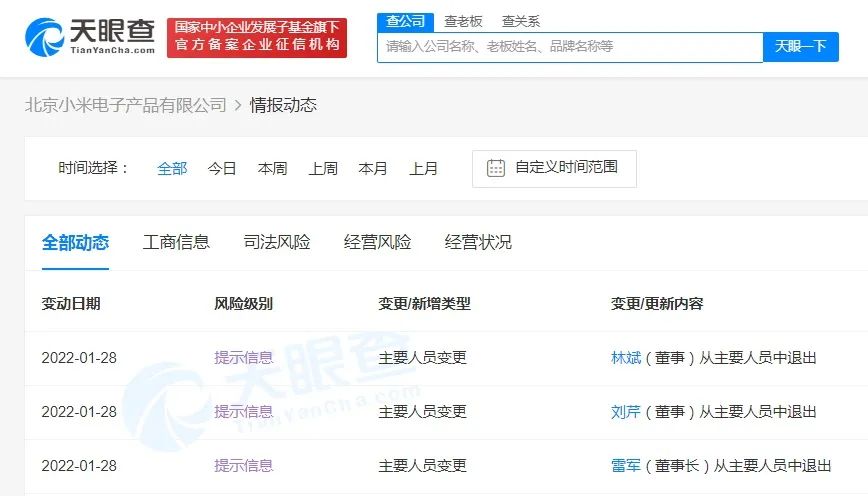Screen dimensions: 868x496
Task: Switch to the 经营状况 tab
Action: point(478,242)
